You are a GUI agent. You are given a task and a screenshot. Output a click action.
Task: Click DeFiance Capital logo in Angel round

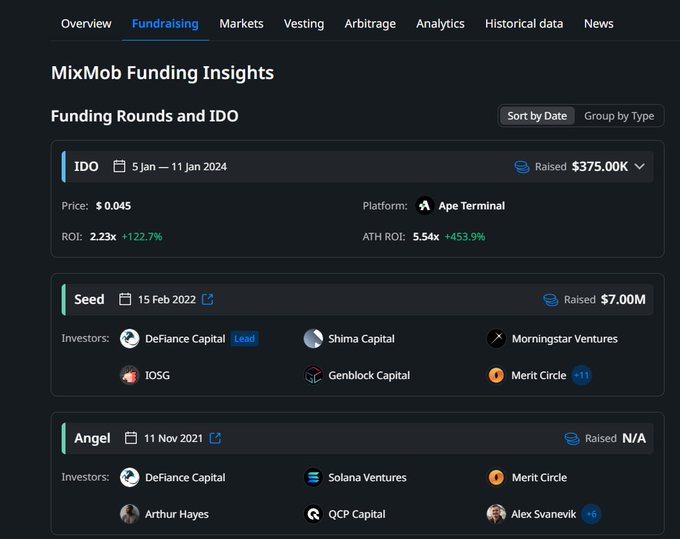[x=129, y=477]
